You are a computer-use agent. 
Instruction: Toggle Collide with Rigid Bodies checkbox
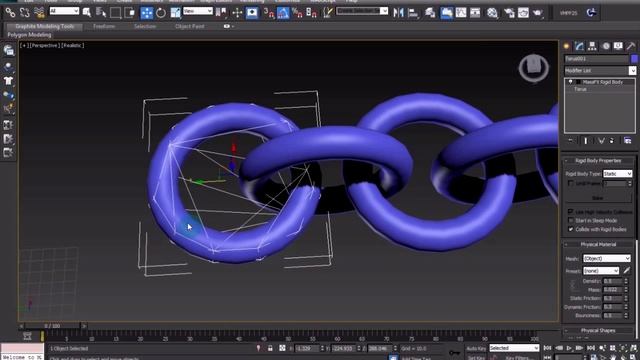571,229
